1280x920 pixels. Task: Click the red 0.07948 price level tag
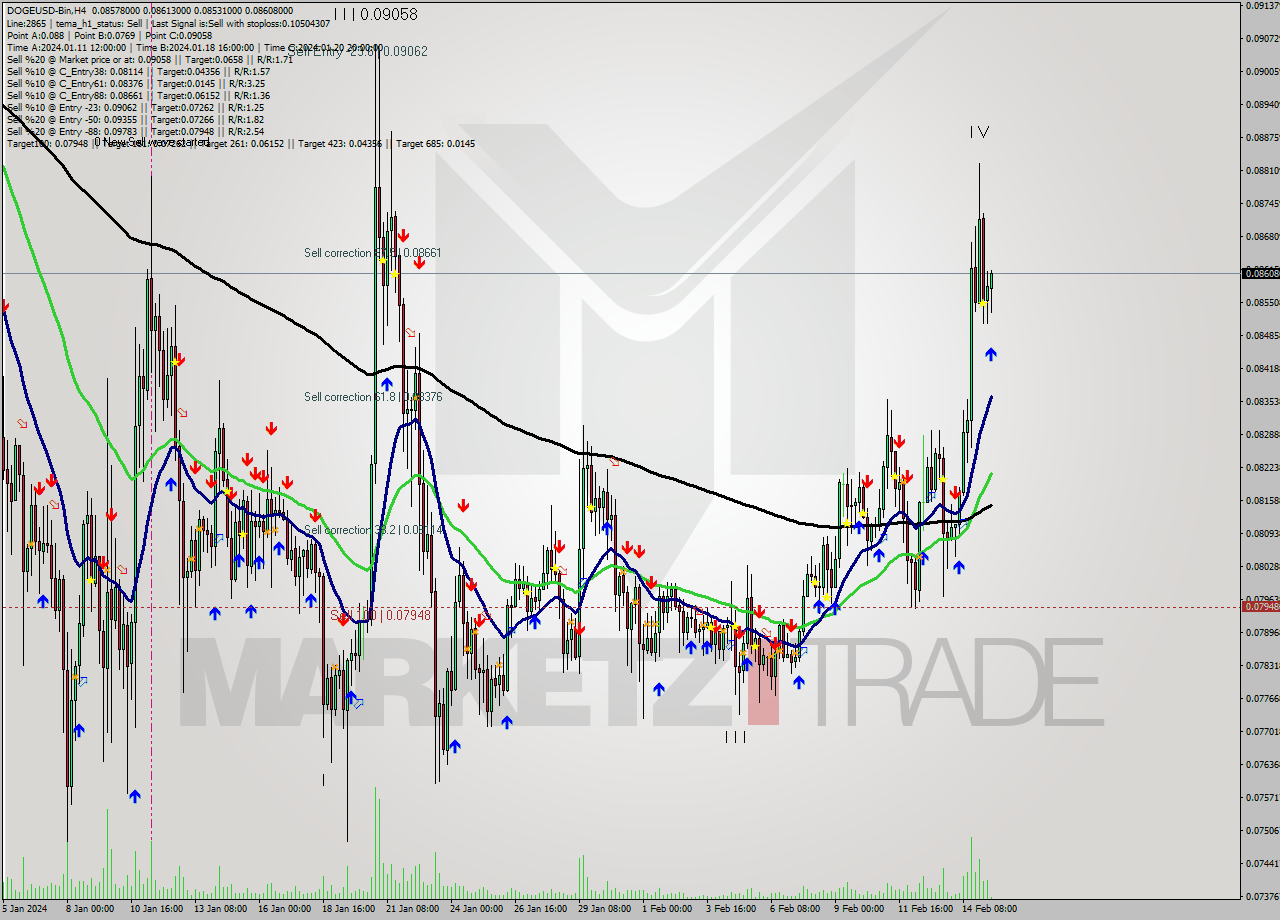click(1260, 607)
